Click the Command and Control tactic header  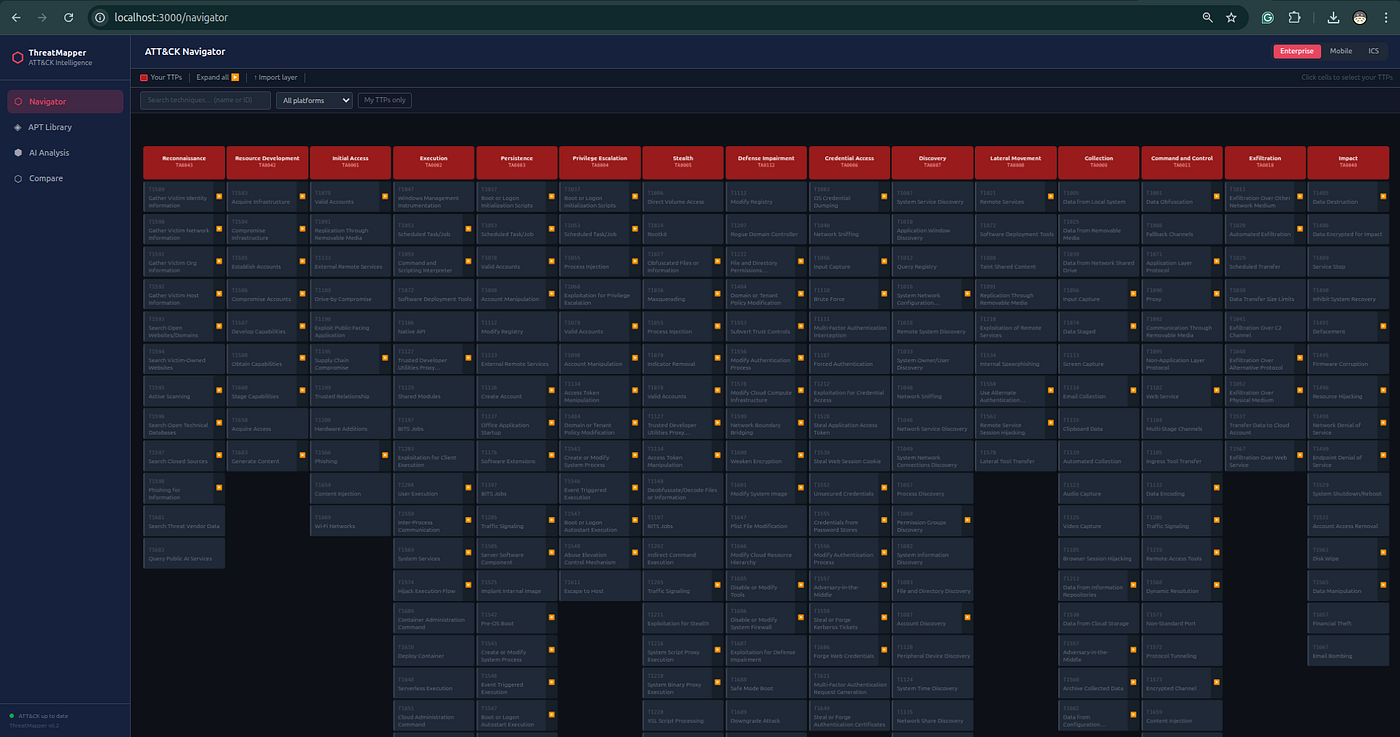click(x=1182, y=162)
